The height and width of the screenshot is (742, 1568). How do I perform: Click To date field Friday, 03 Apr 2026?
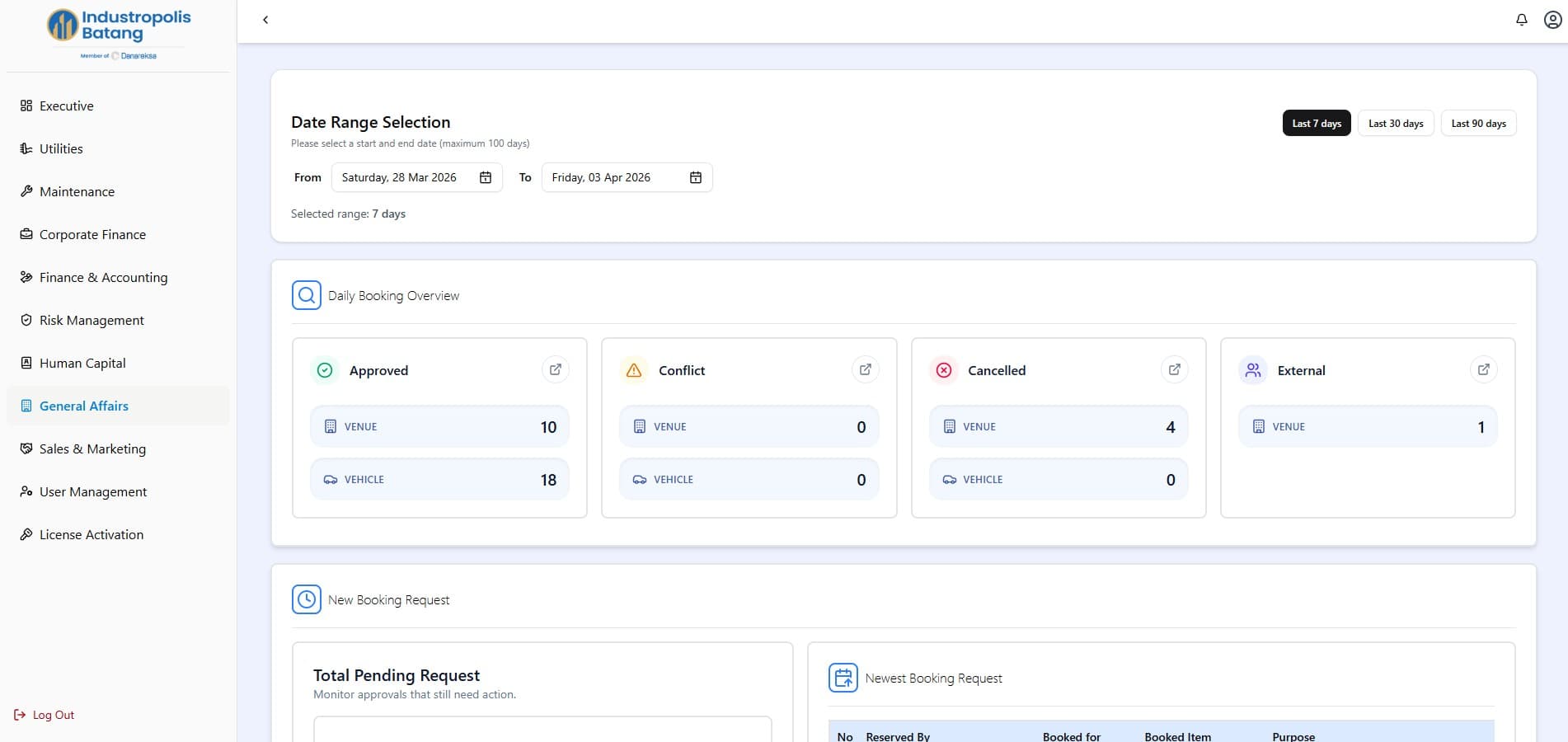pos(627,177)
